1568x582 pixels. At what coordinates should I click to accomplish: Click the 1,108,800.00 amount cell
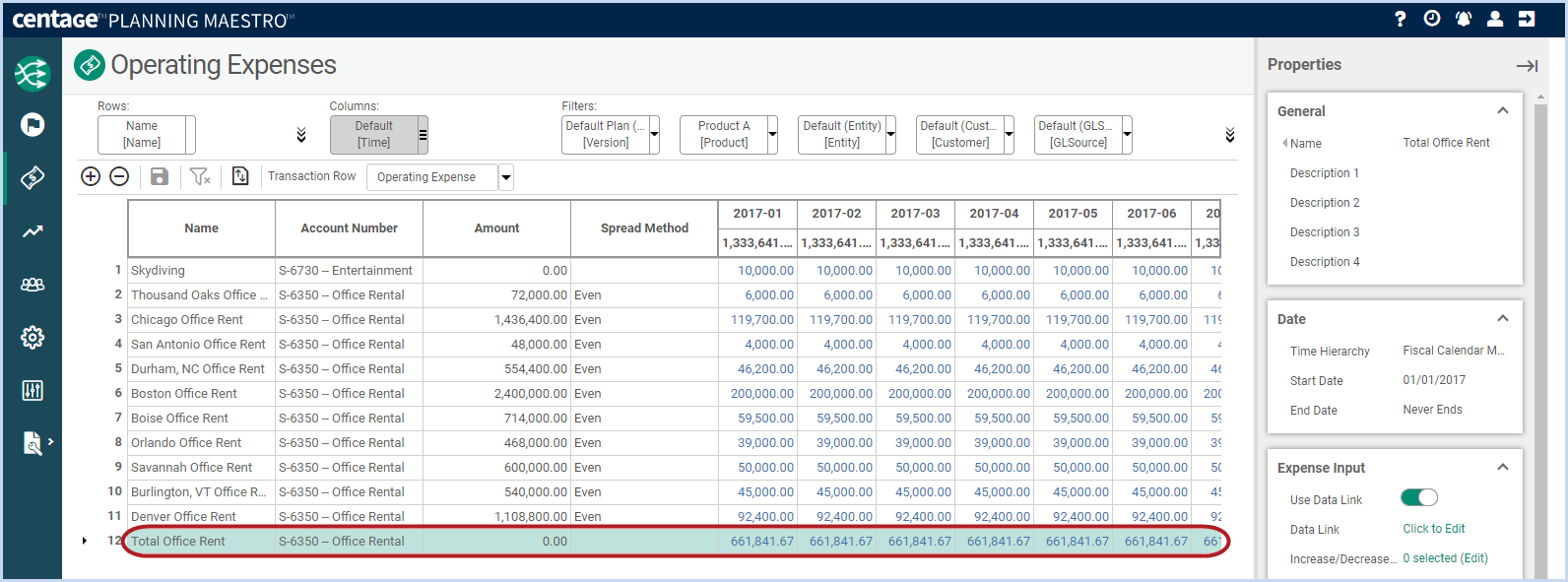(497, 517)
